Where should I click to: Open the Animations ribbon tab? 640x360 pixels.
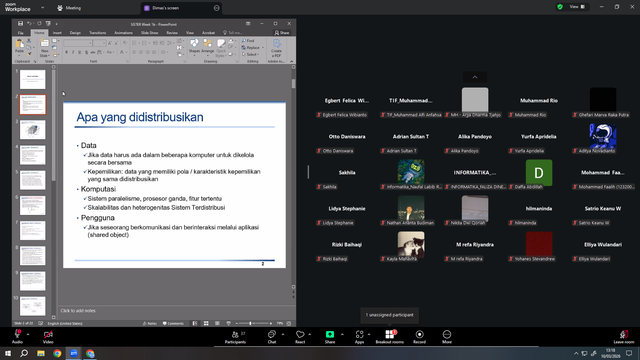(123, 33)
